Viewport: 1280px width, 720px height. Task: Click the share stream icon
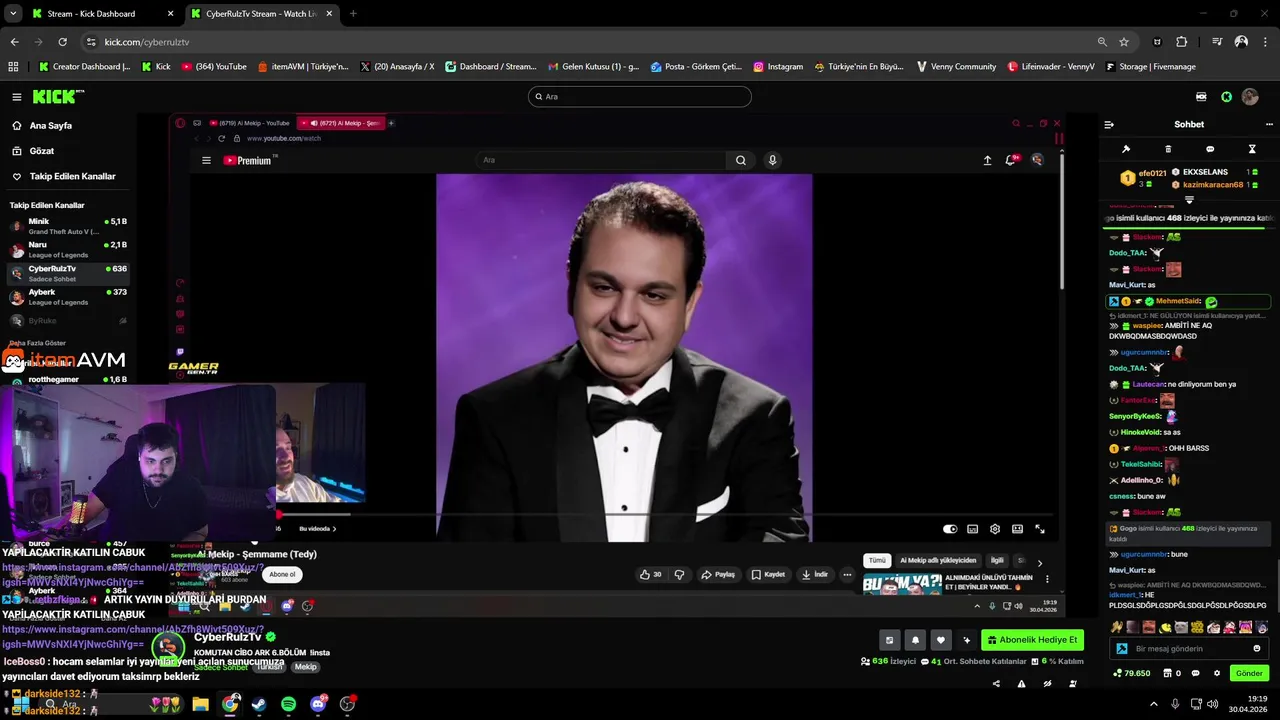[x=996, y=684]
